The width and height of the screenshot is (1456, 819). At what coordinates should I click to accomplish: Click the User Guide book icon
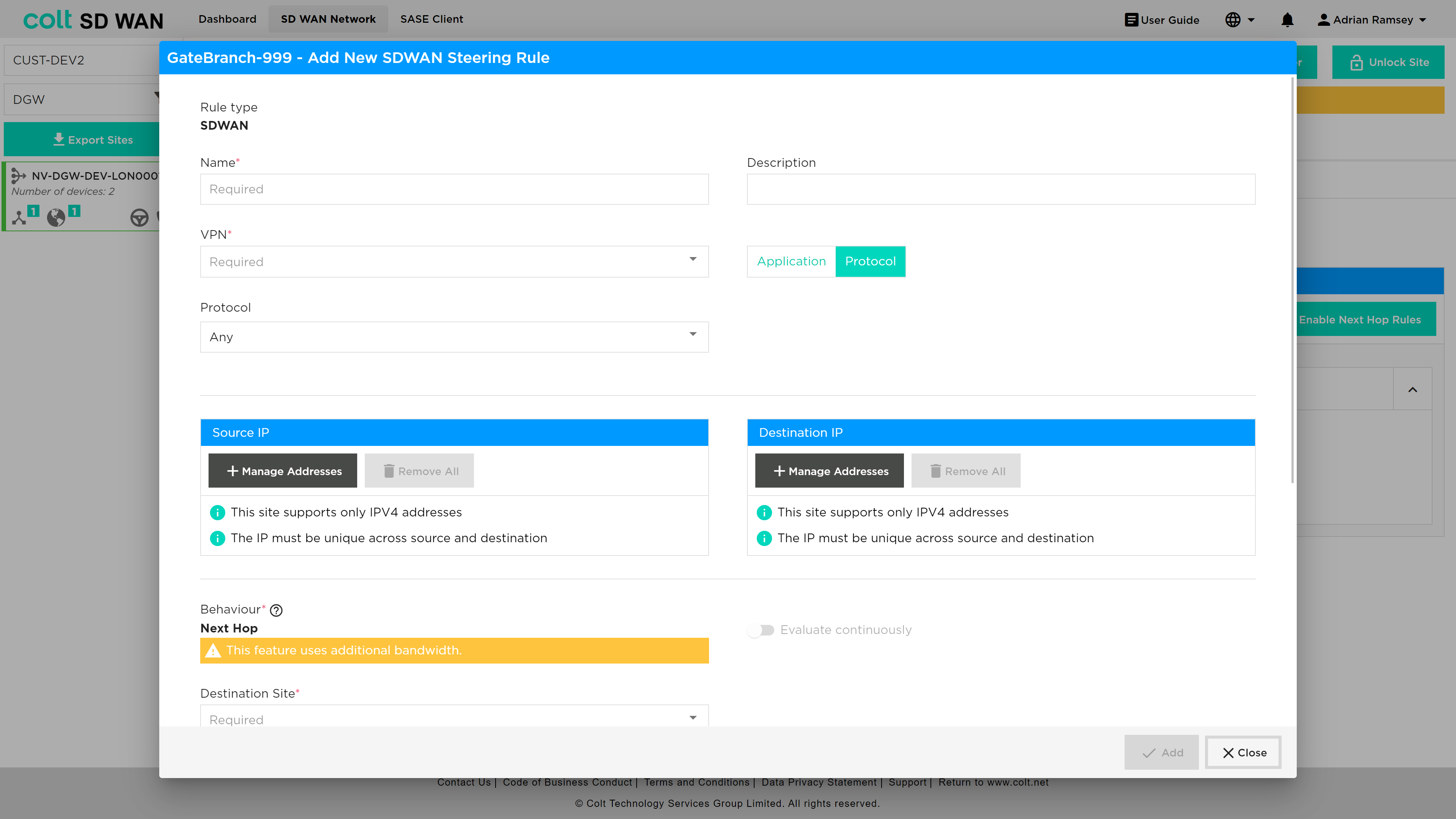[1131, 20]
